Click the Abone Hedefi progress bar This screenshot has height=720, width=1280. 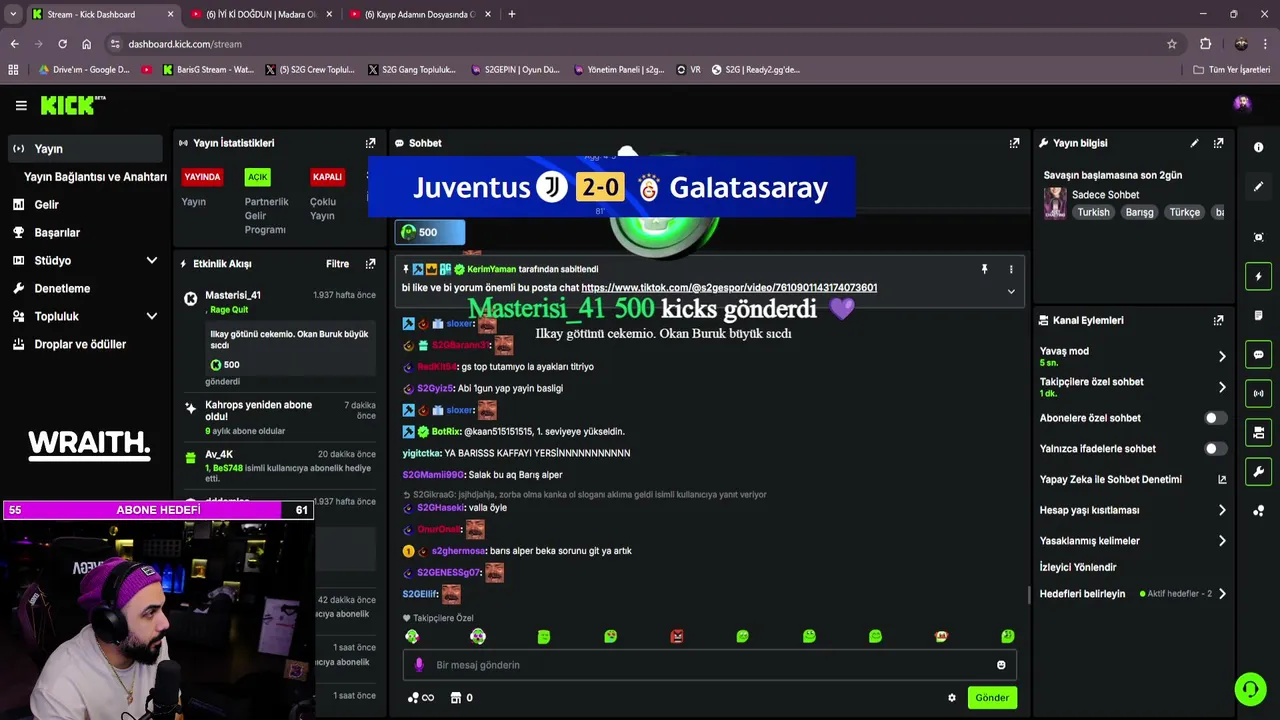(x=159, y=510)
